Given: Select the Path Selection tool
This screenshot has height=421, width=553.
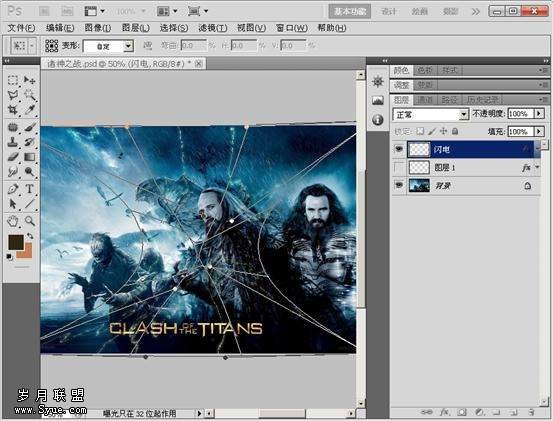Looking at the screenshot, I should click(13, 204).
